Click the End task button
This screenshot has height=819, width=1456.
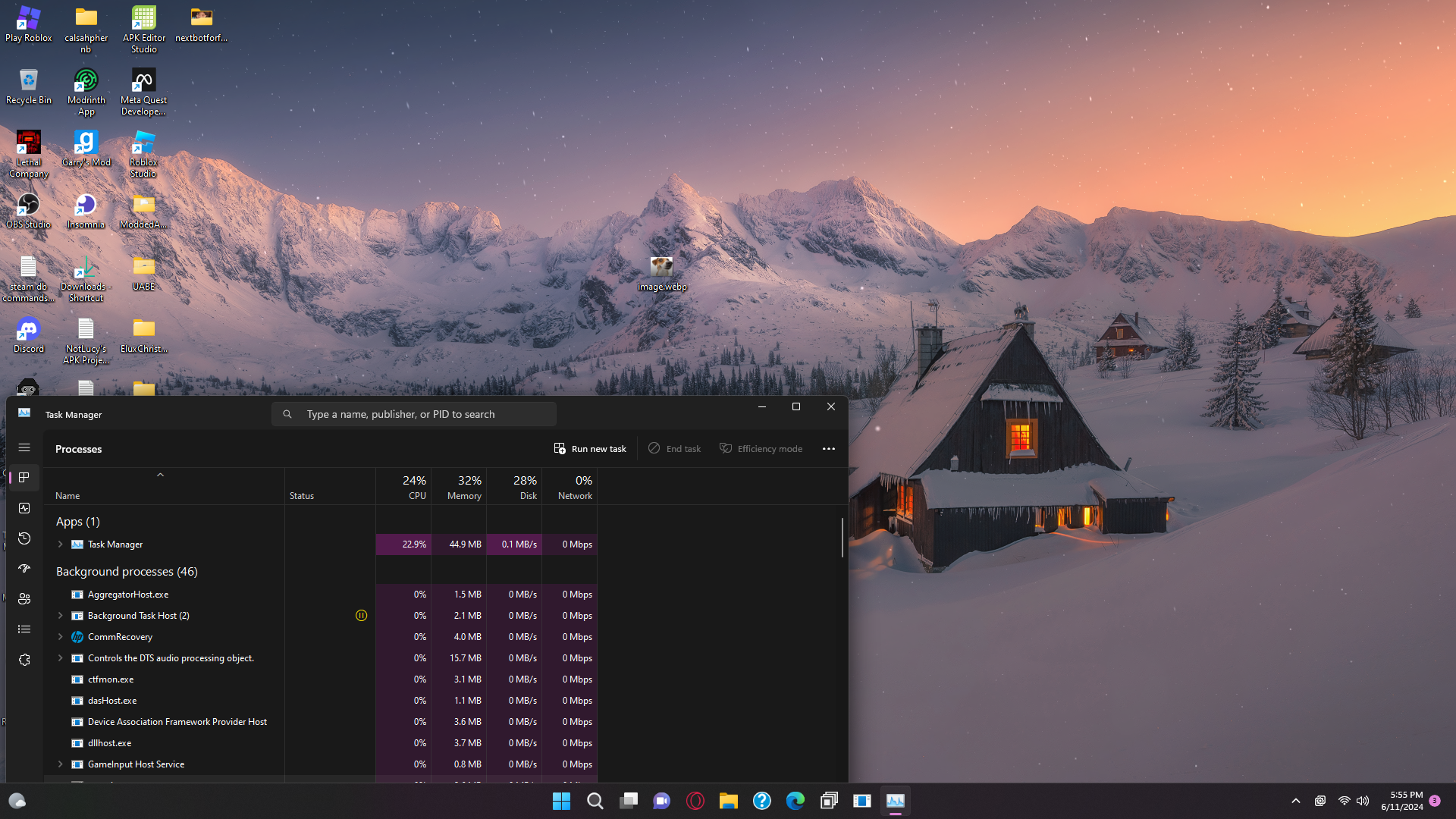pos(674,449)
